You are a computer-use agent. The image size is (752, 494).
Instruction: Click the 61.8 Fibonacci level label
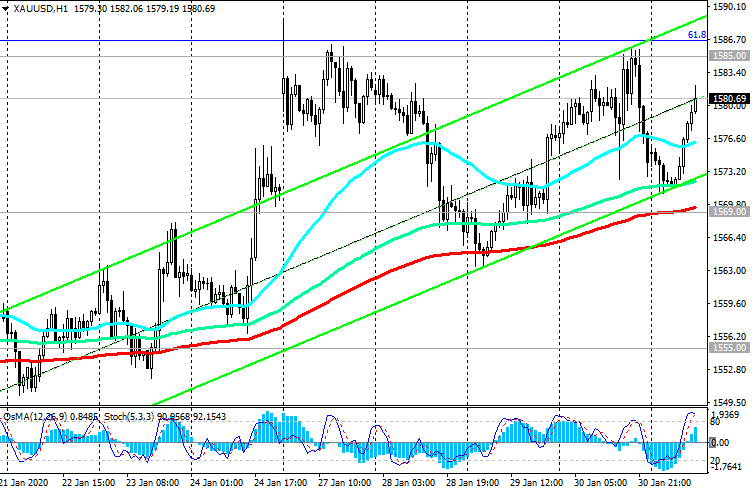[697, 35]
